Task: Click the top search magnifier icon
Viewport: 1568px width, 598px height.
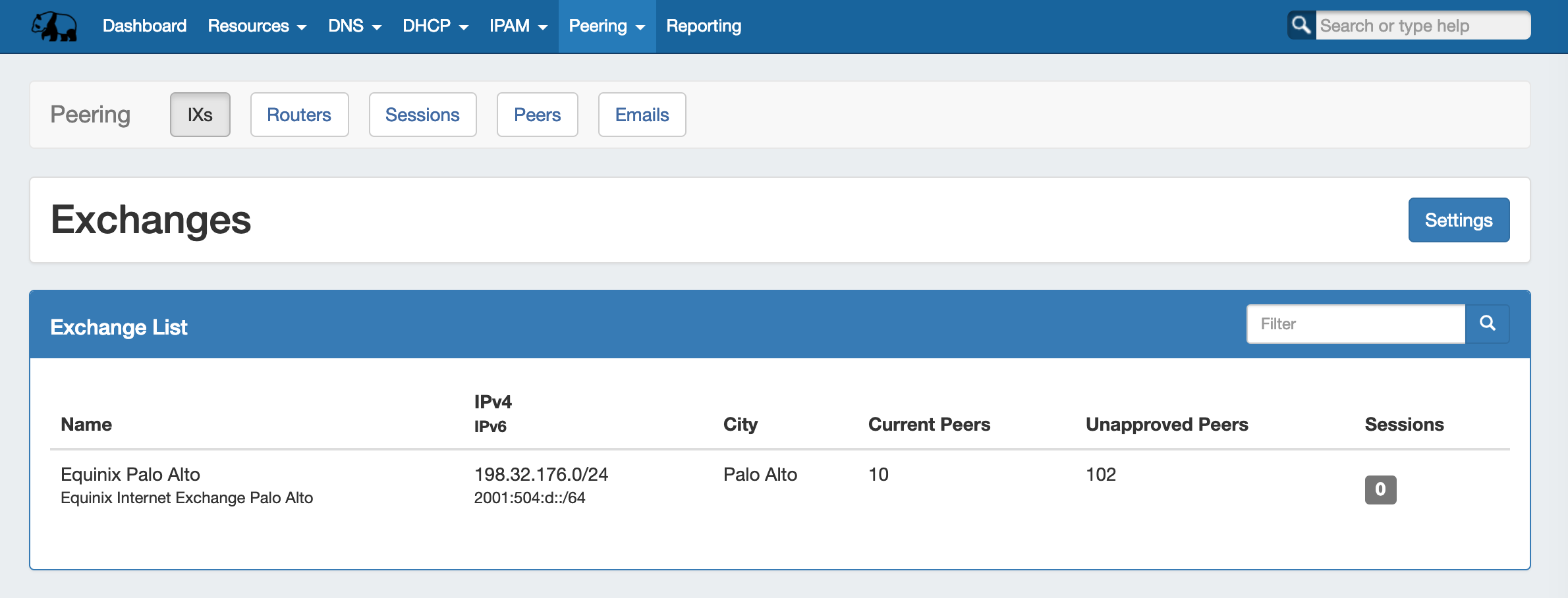Action: tap(1301, 26)
